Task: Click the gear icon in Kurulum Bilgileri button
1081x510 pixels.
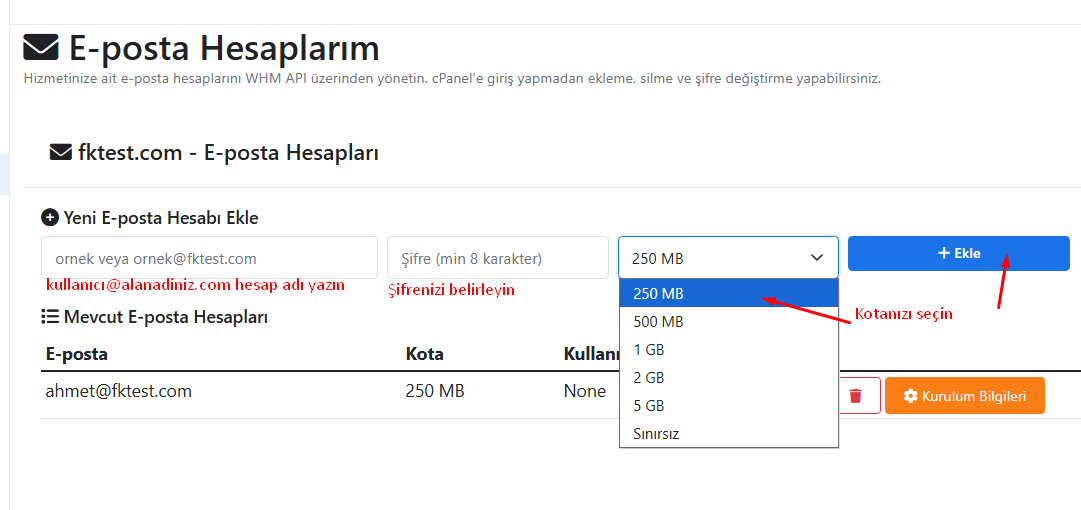Action: 910,396
